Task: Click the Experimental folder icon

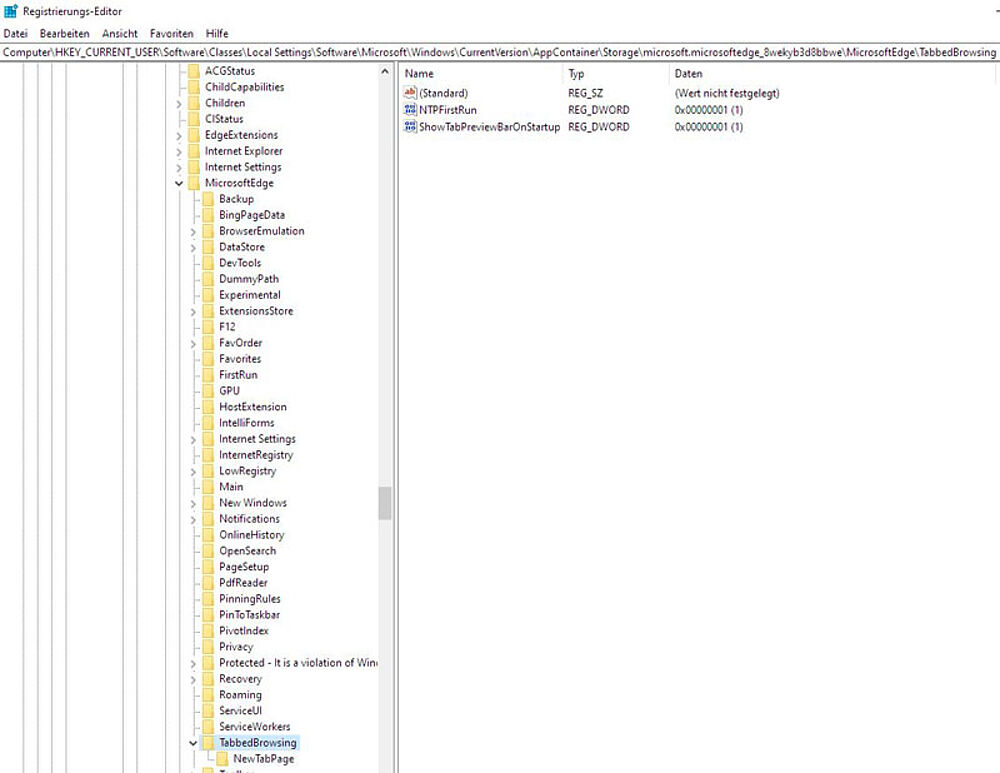Action: [208, 295]
